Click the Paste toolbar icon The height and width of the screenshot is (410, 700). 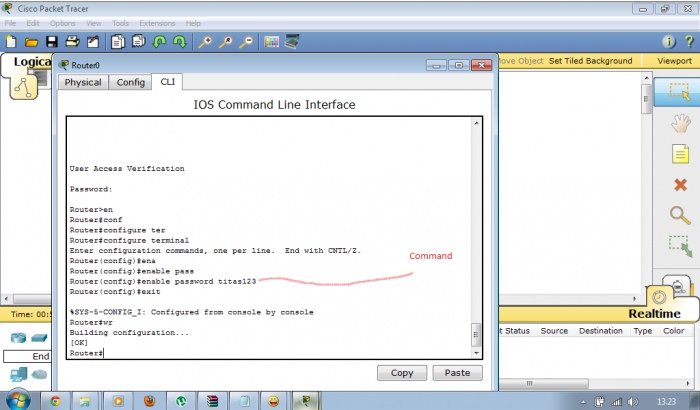tap(138, 42)
